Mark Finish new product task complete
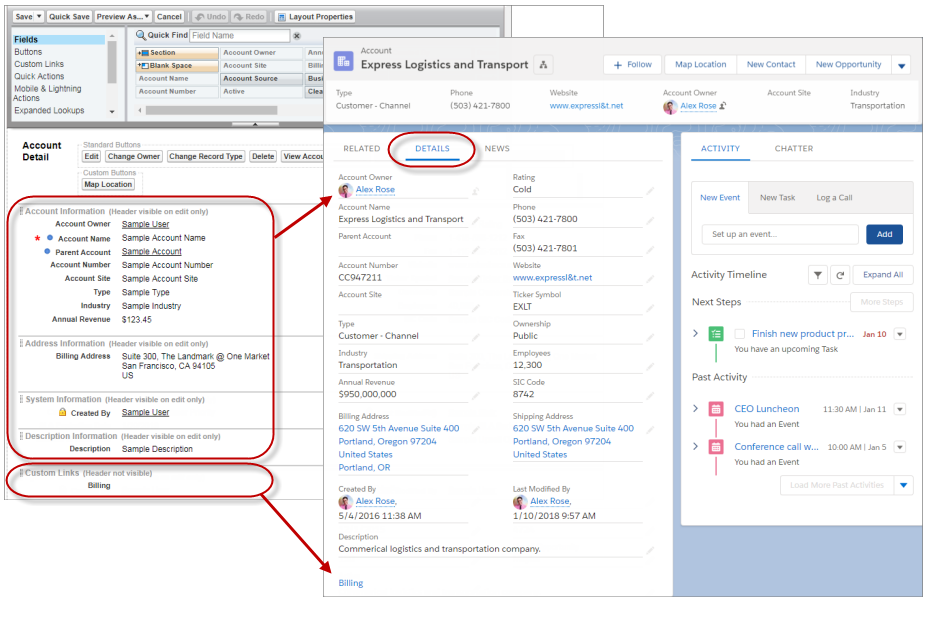 (x=739, y=334)
